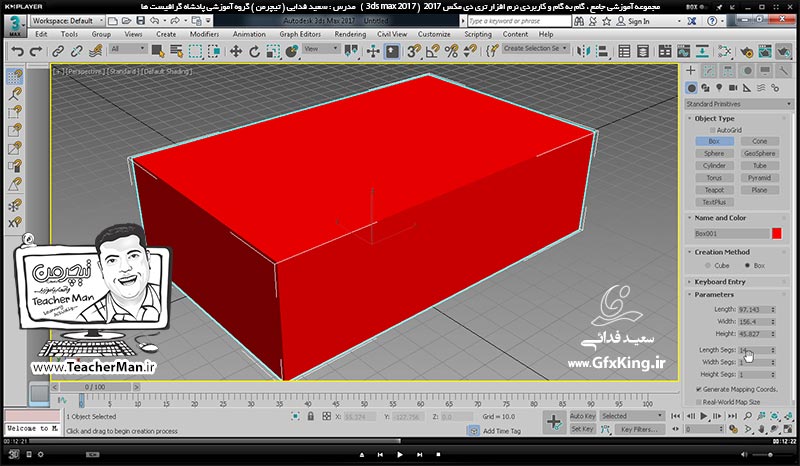Switch to the Modify panel tab
Image resolution: width=800 pixels, height=466 pixels.
[709, 71]
